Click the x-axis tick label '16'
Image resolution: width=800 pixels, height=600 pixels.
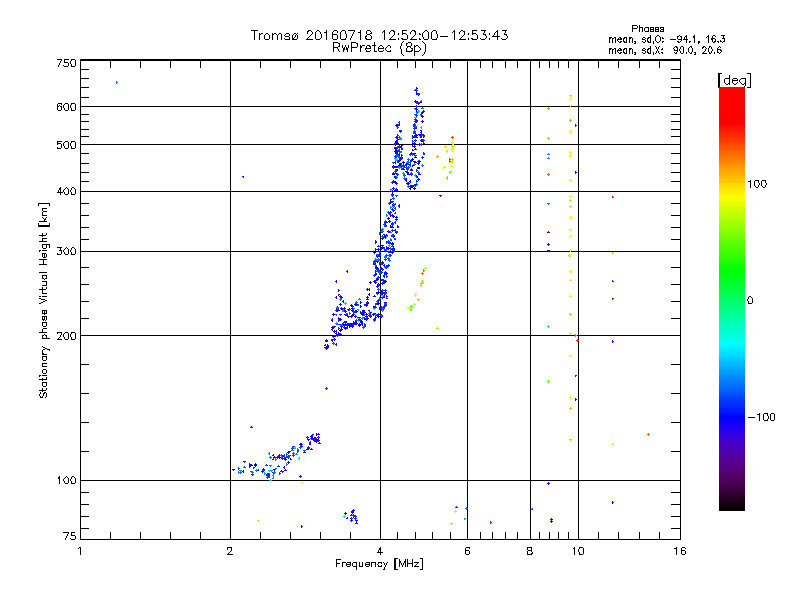coord(680,551)
